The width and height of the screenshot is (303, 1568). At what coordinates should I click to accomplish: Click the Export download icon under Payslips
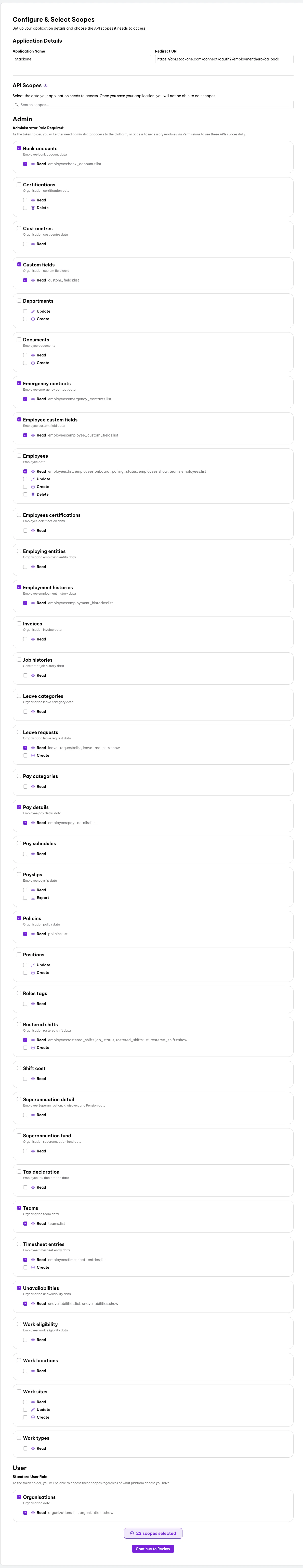pos(33,897)
